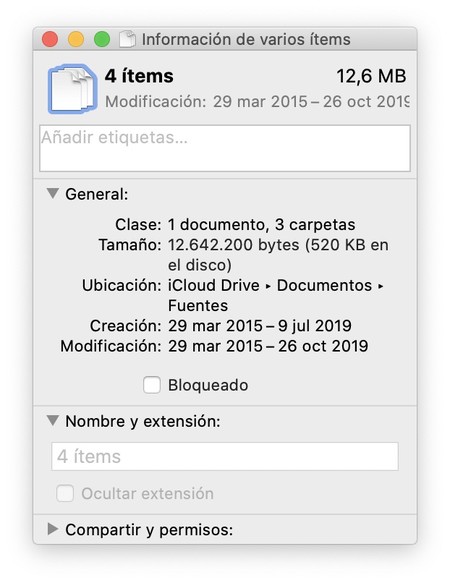Enable the Bloqueado checkbox
This screenshot has width=450, height=583.
152,385
